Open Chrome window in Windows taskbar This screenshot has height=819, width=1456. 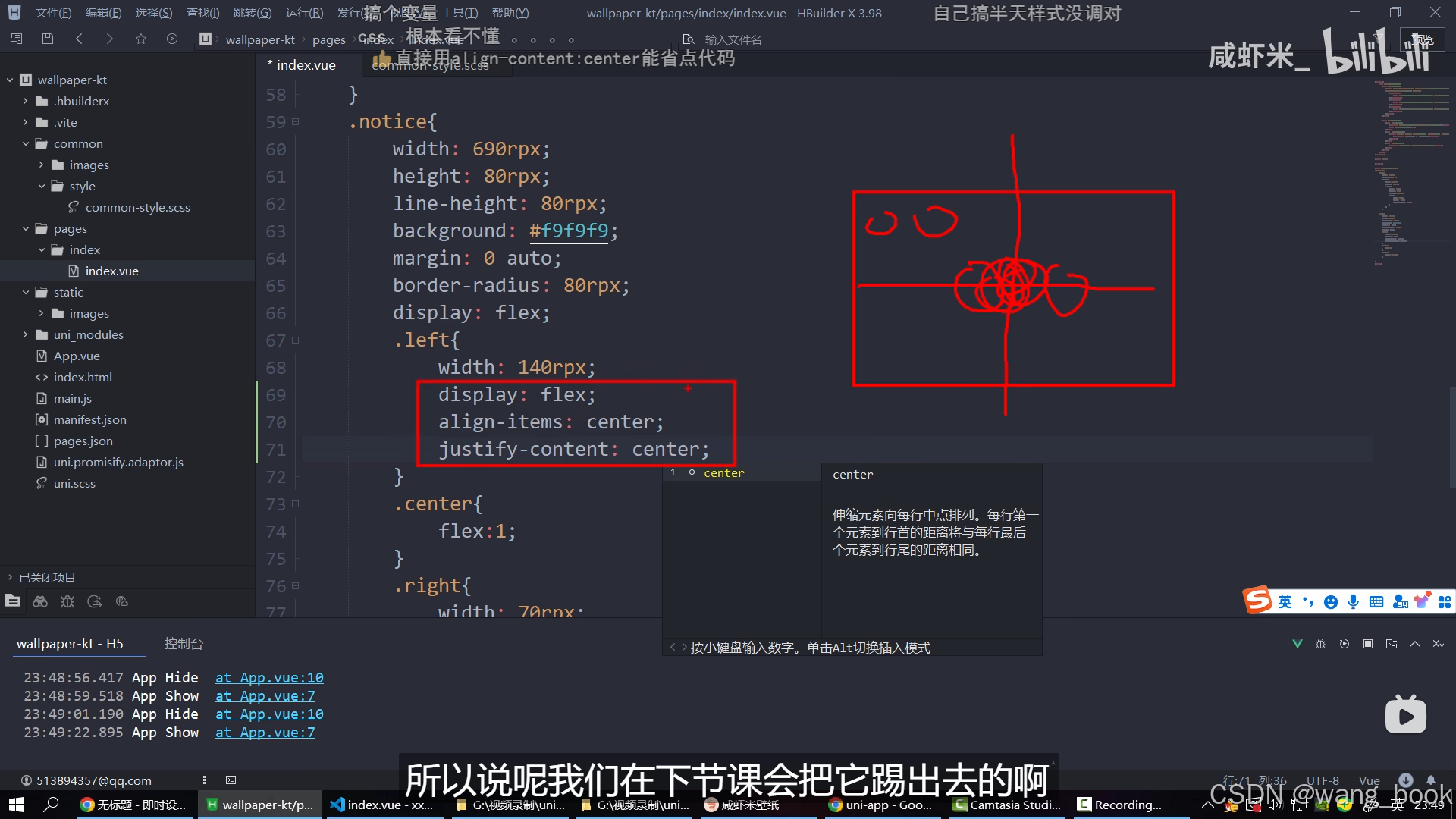[135, 805]
